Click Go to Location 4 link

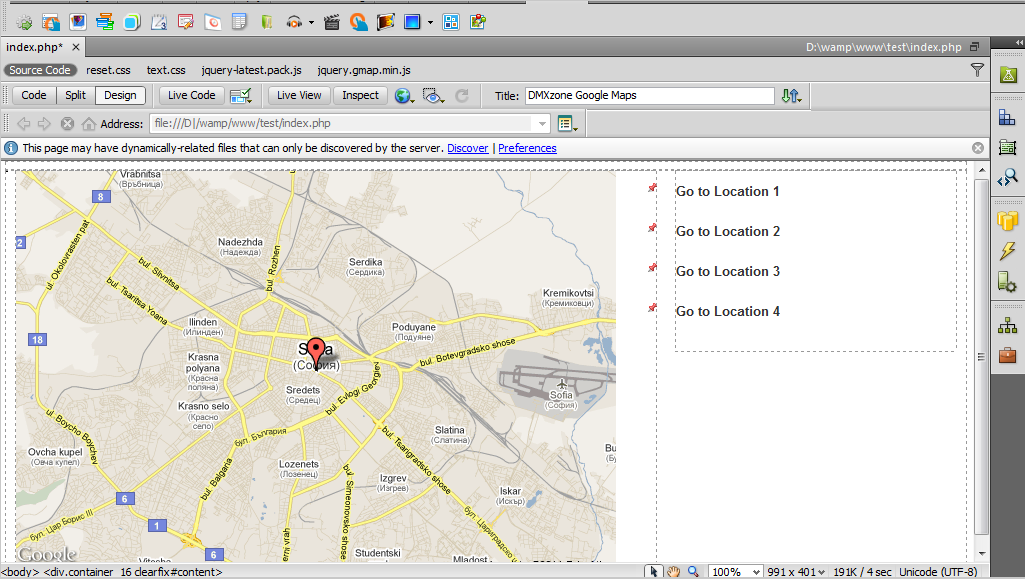[728, 311]
